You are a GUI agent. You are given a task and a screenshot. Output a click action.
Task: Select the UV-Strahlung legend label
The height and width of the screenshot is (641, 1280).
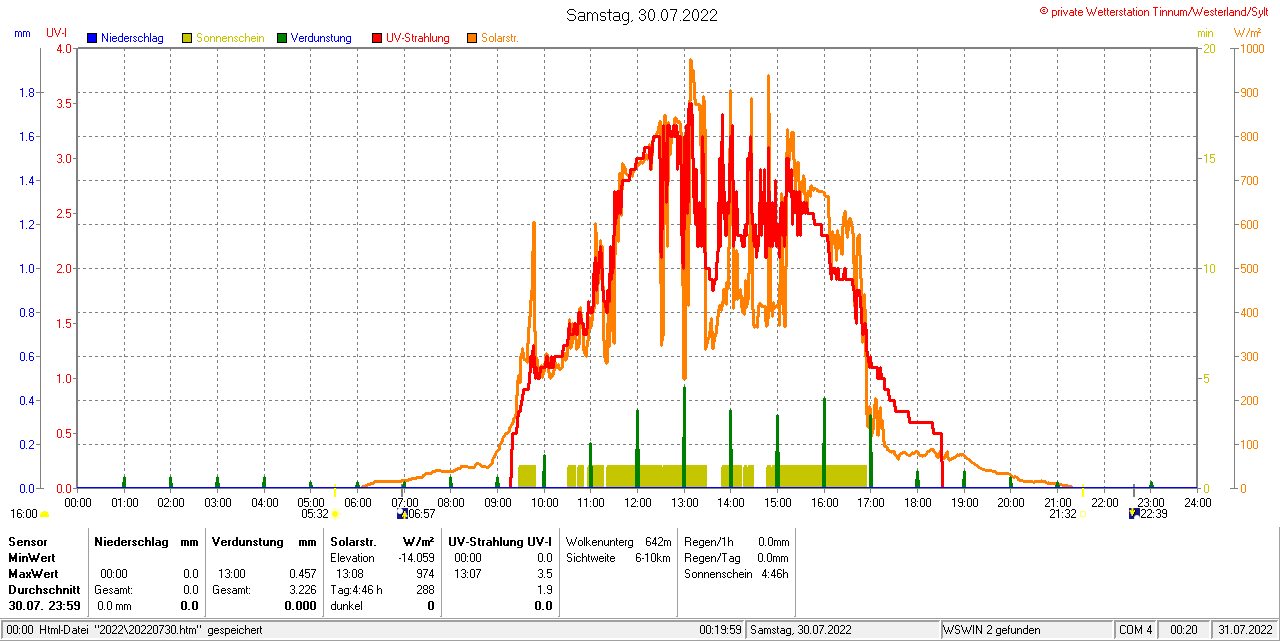[419, 38]
